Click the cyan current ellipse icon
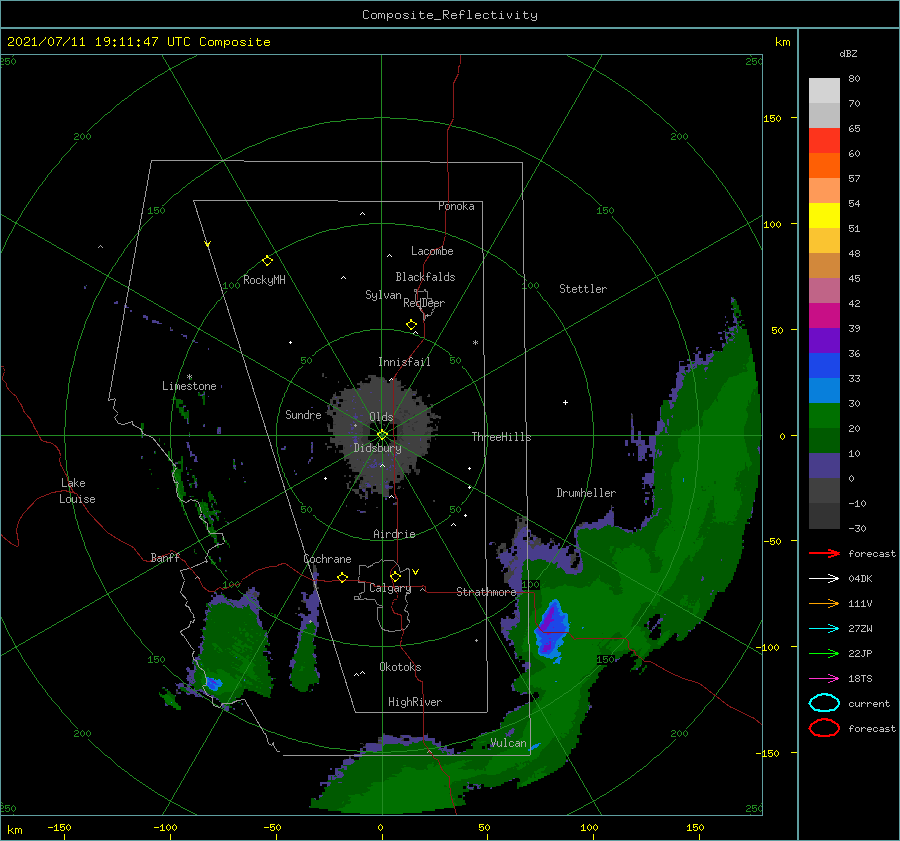Viewport: 900px width, 841px height. coord(824,703)
